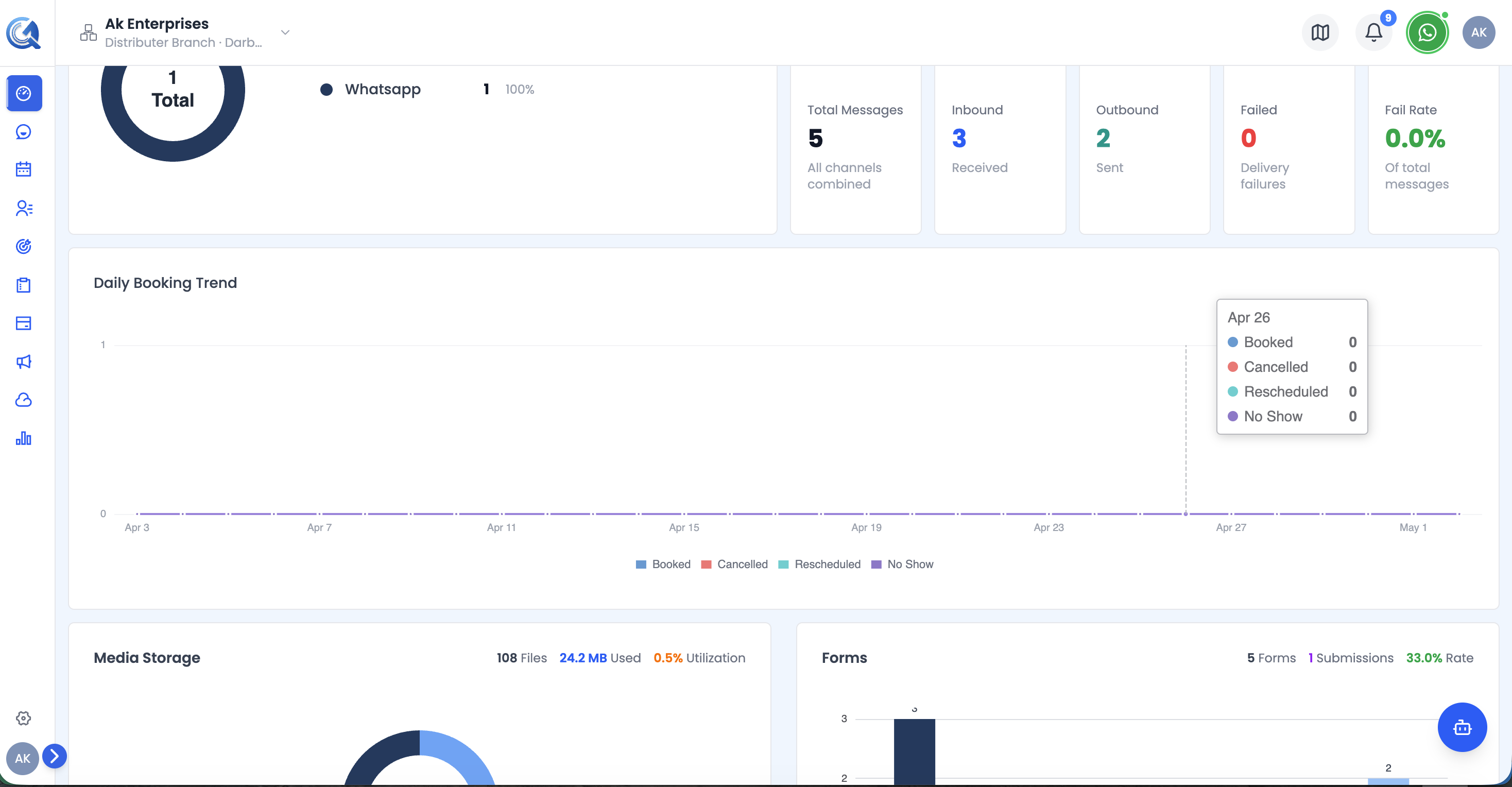Open the megaphone campaigns sidebar icon
1512x787 pixels.
point(24,362)
